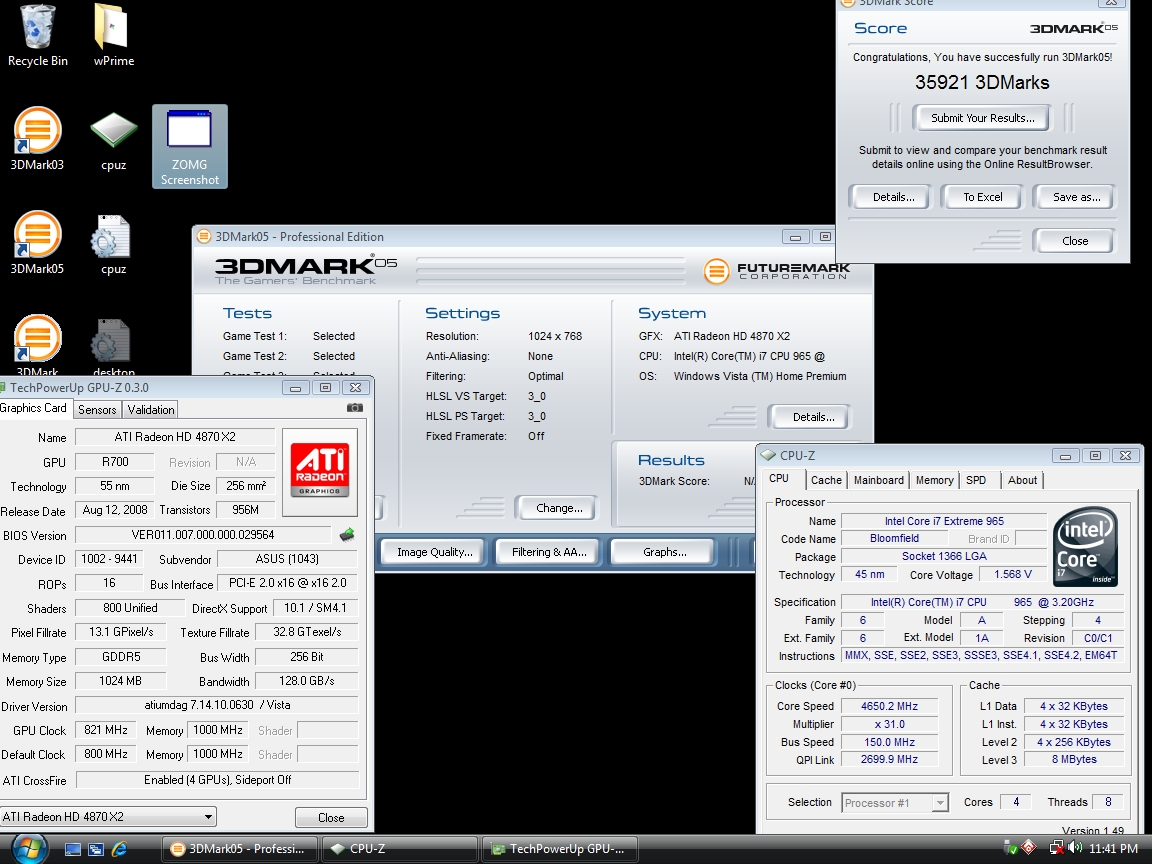Click Core Speed value 4650.2 MHz
The width and height of the screenshot is (1152, 864).
click(889, 706)
